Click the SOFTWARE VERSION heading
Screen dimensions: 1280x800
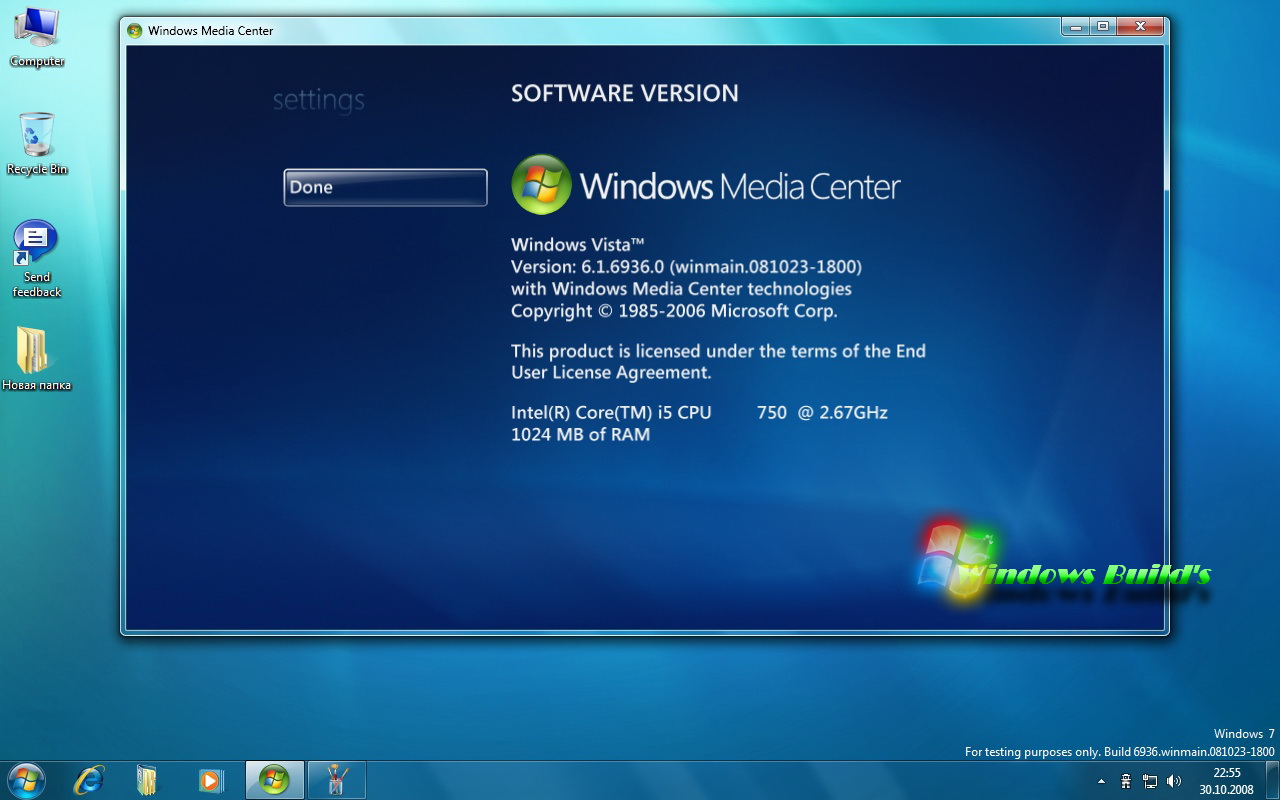(x=625, y=93)
